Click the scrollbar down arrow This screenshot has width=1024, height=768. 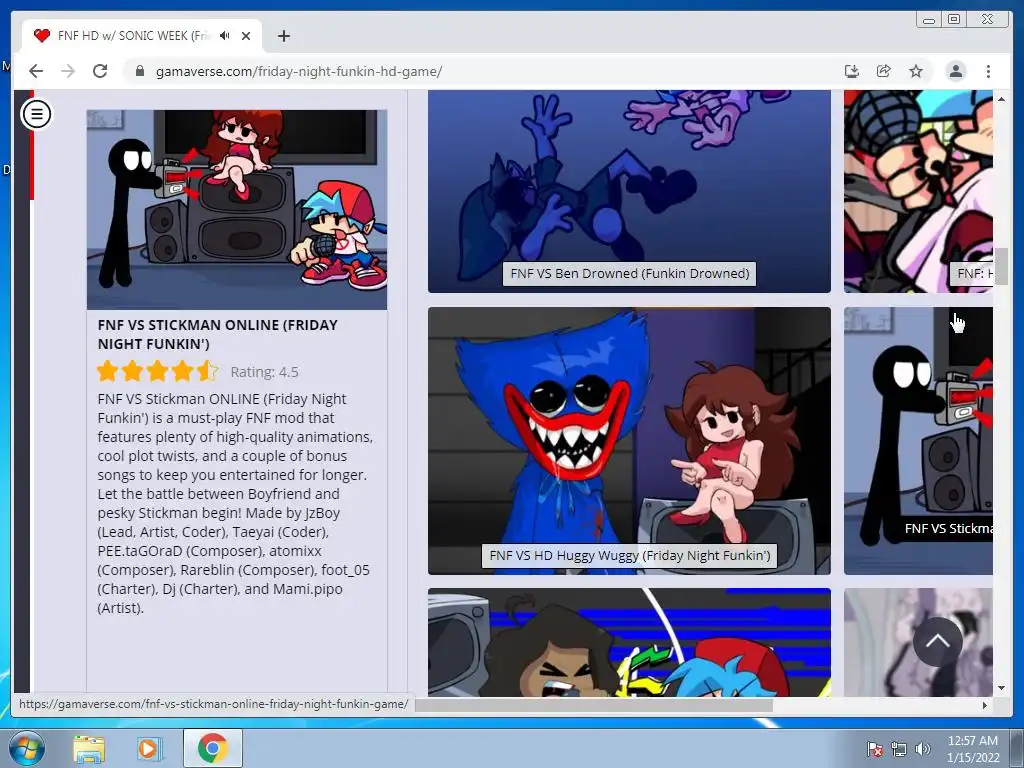click(x=1001, y=688)
